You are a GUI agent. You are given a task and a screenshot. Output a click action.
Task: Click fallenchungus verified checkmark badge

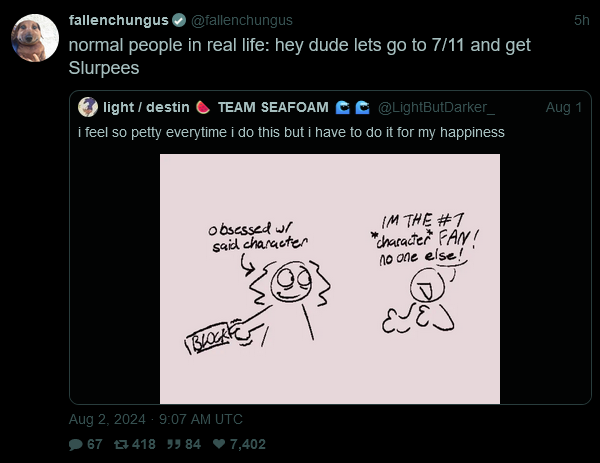[178, 20]
